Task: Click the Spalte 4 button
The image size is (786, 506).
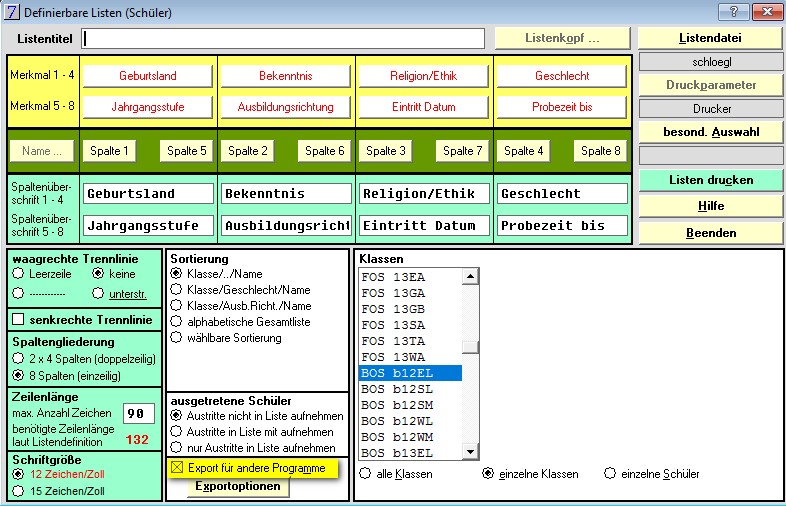Action: 523,151
